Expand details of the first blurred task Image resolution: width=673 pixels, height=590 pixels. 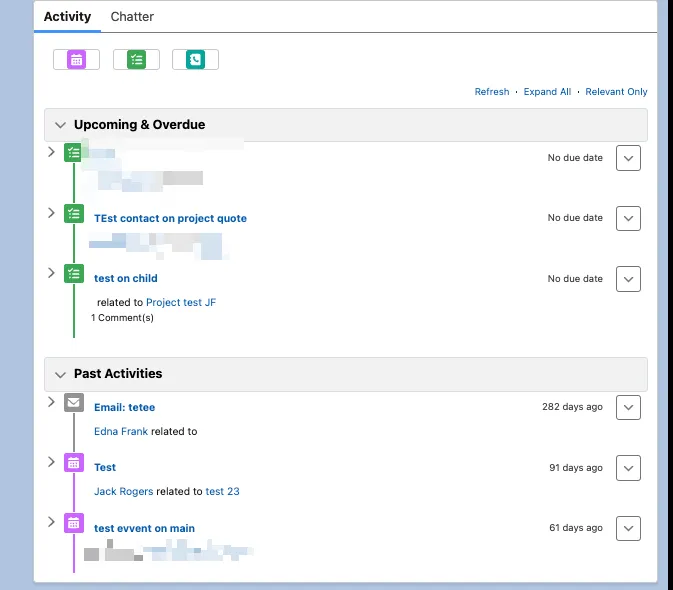click(x=51, y=152)
